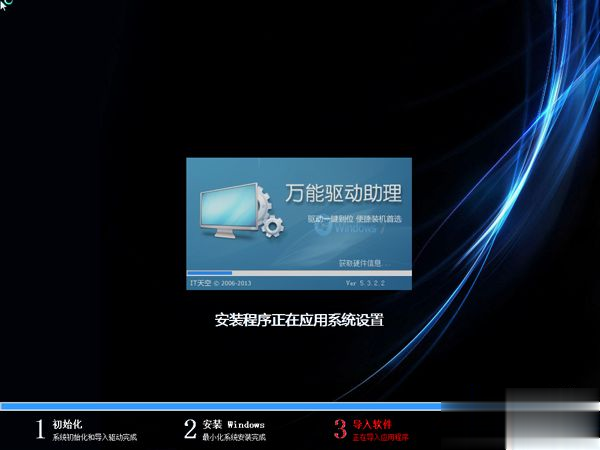Click the bottom installation progress bar

[220, 406]
